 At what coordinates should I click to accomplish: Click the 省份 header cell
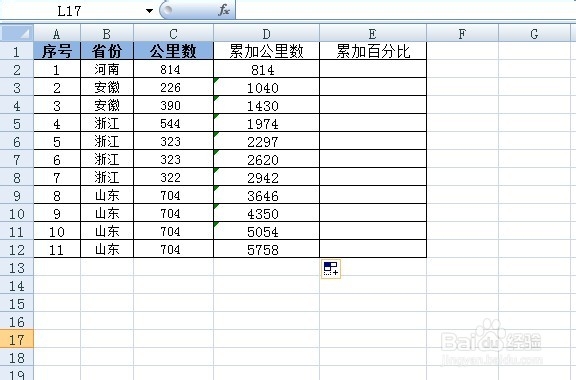click(x=107, y=51)
